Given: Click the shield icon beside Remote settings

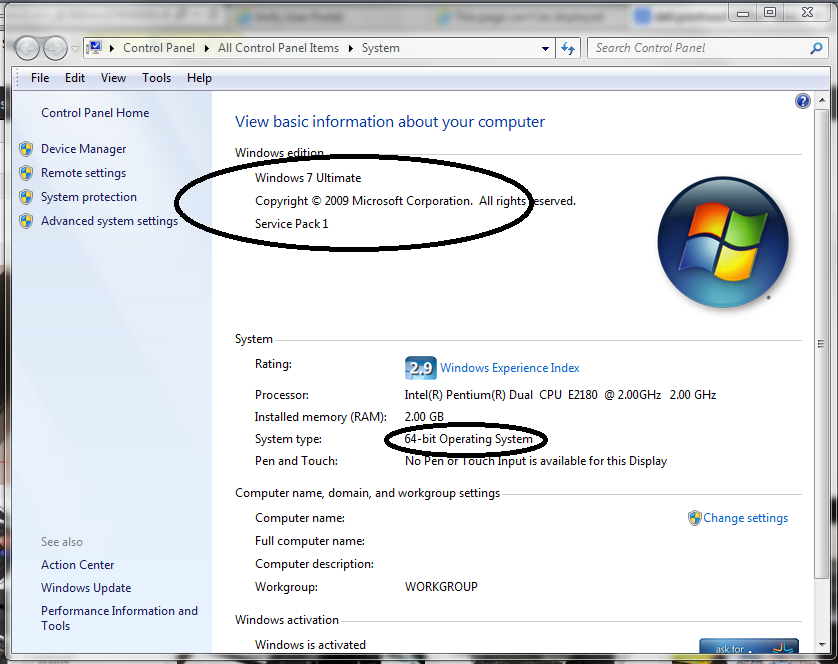Looking at the screenshot, I should tap(25, 173).
